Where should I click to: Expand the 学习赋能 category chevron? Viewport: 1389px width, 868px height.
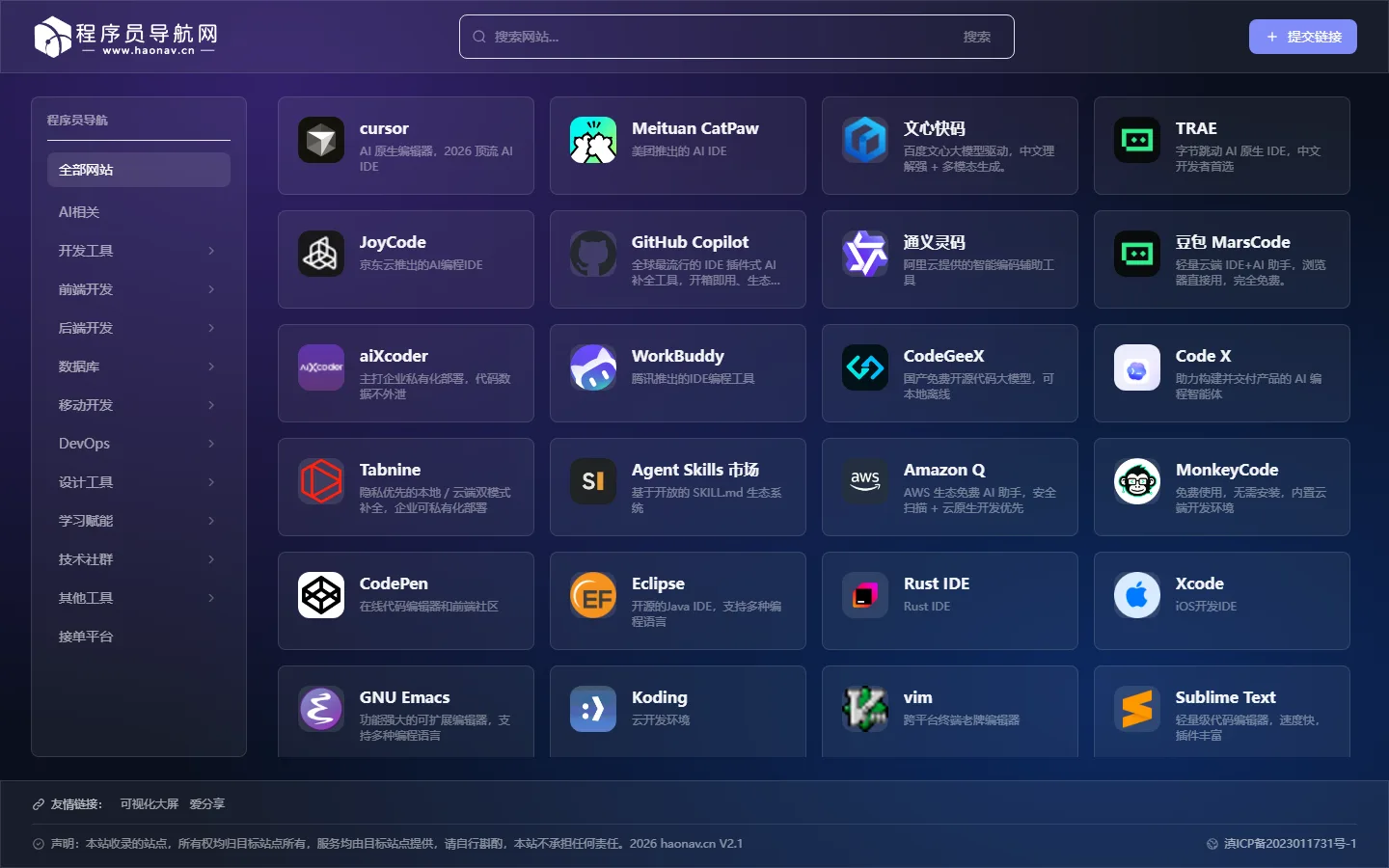[x=211, y=521]
